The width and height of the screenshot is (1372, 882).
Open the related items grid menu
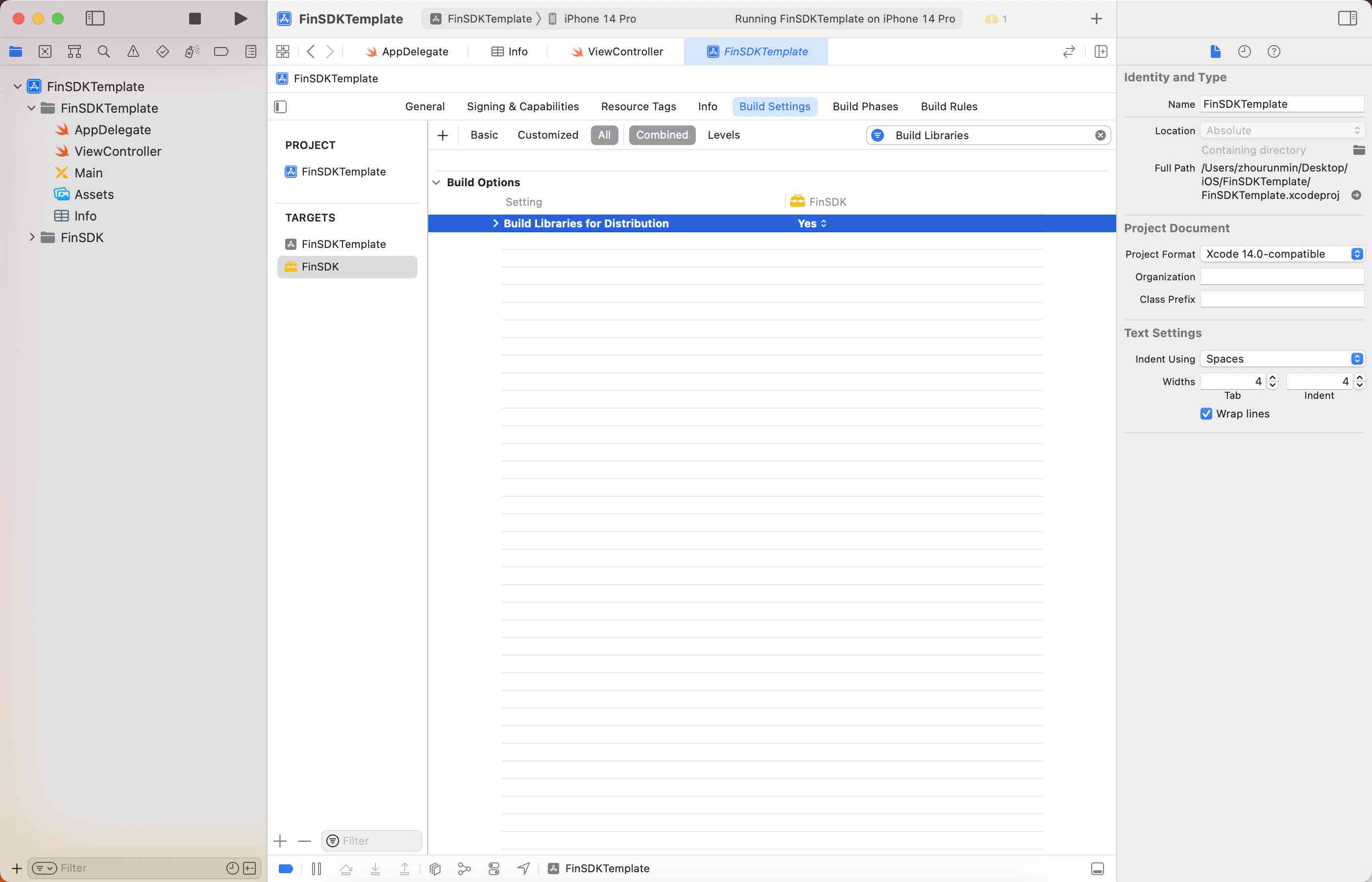tap(283, 51)
